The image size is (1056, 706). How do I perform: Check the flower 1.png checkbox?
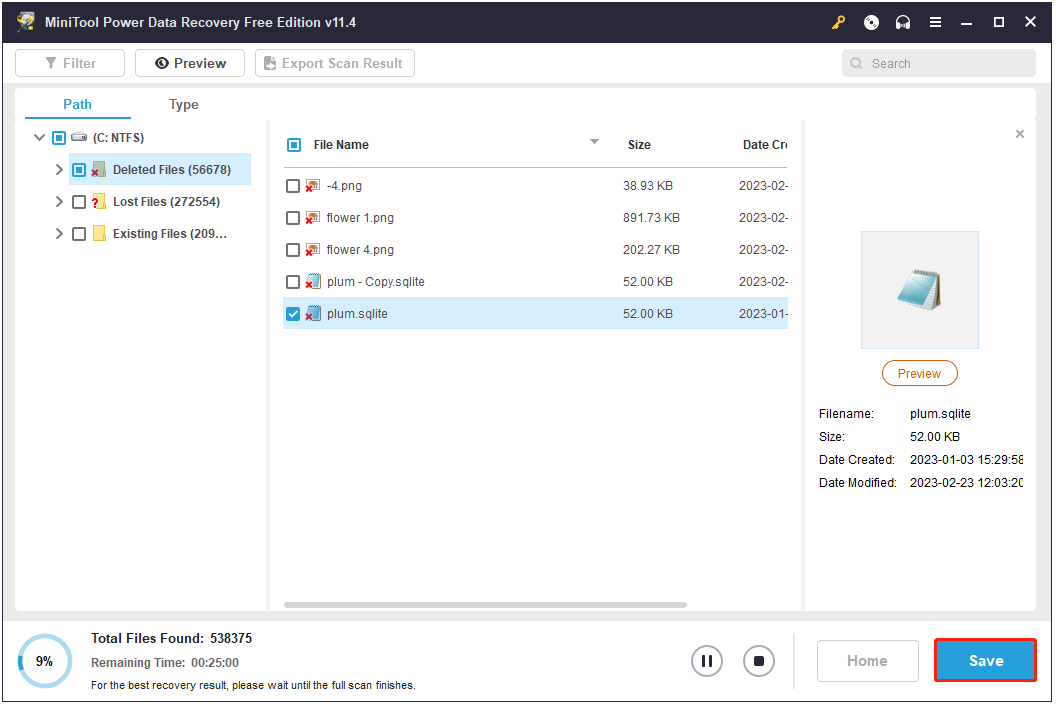click(293, 218)
